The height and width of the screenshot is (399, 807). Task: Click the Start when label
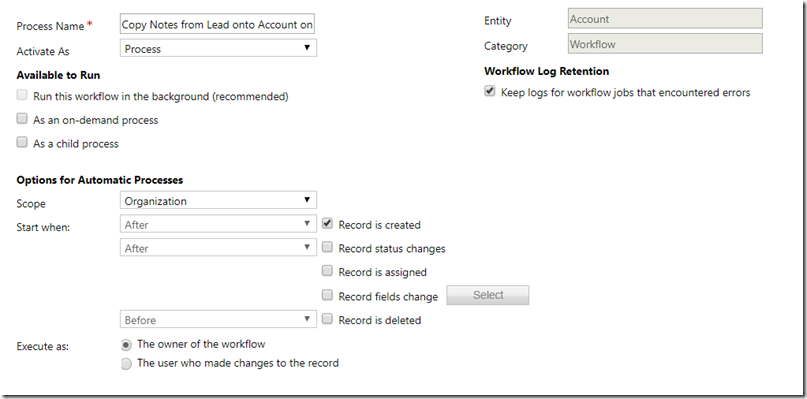coord(43,227)
